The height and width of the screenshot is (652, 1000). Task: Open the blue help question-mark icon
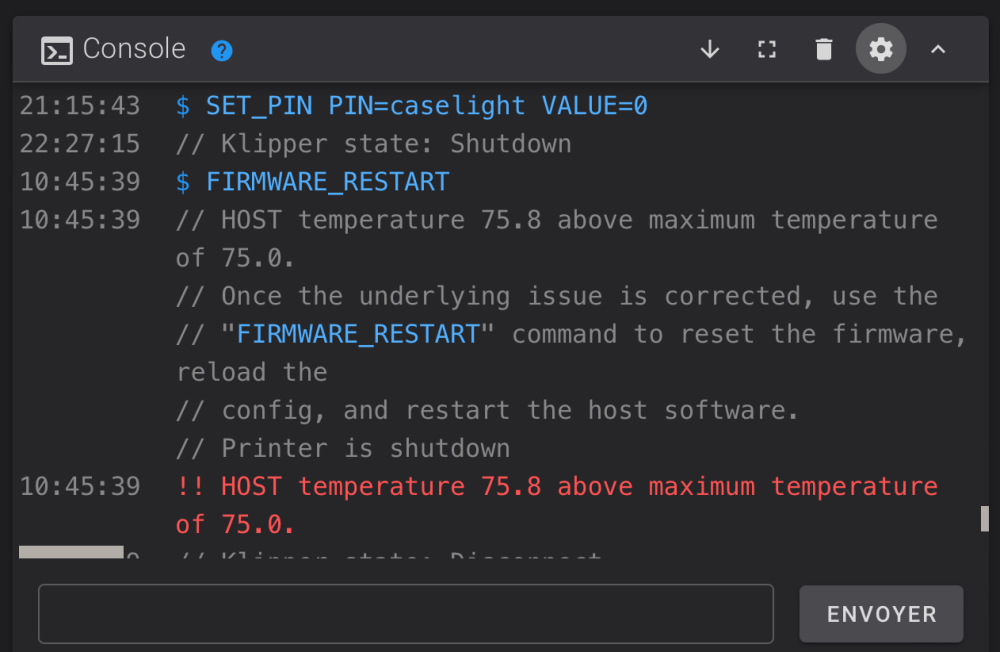[x=221, y=50]
